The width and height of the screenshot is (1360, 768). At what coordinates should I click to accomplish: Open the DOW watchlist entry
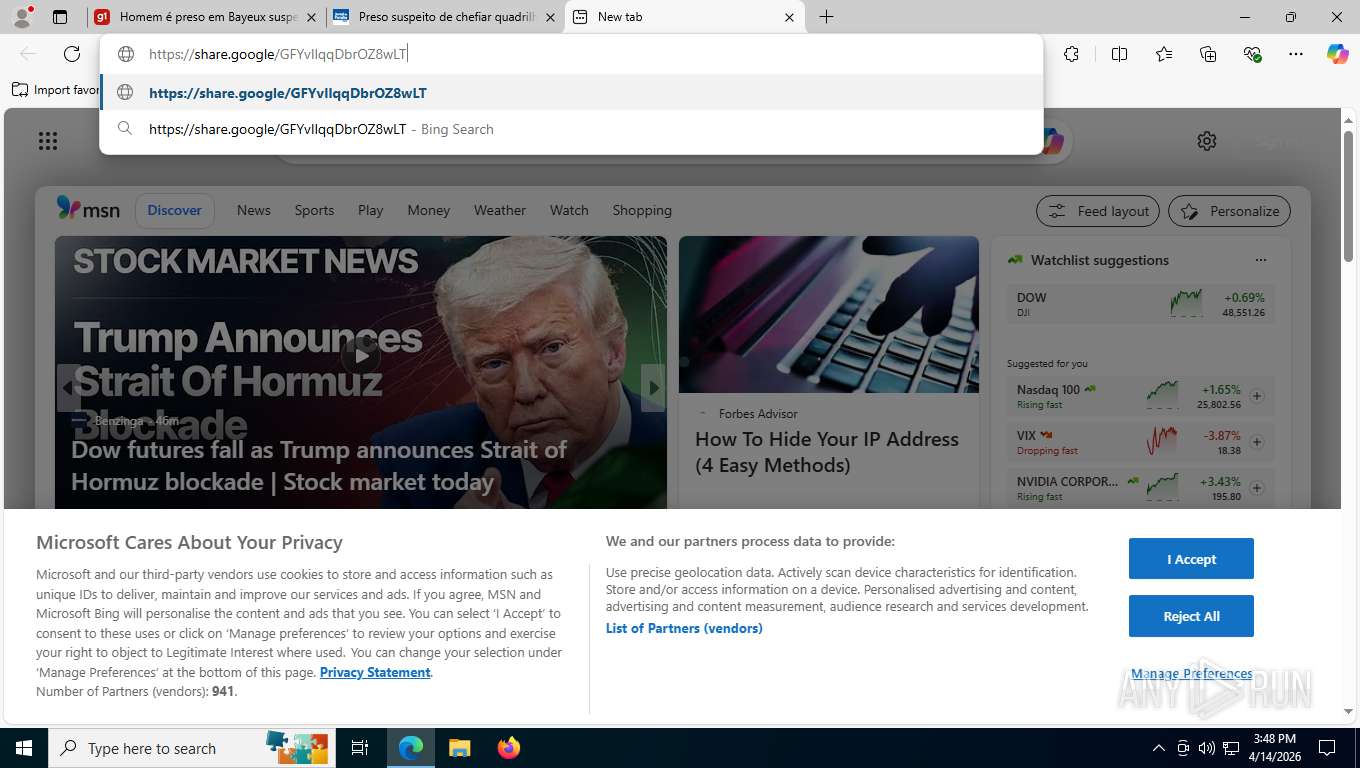point(1141,304)
